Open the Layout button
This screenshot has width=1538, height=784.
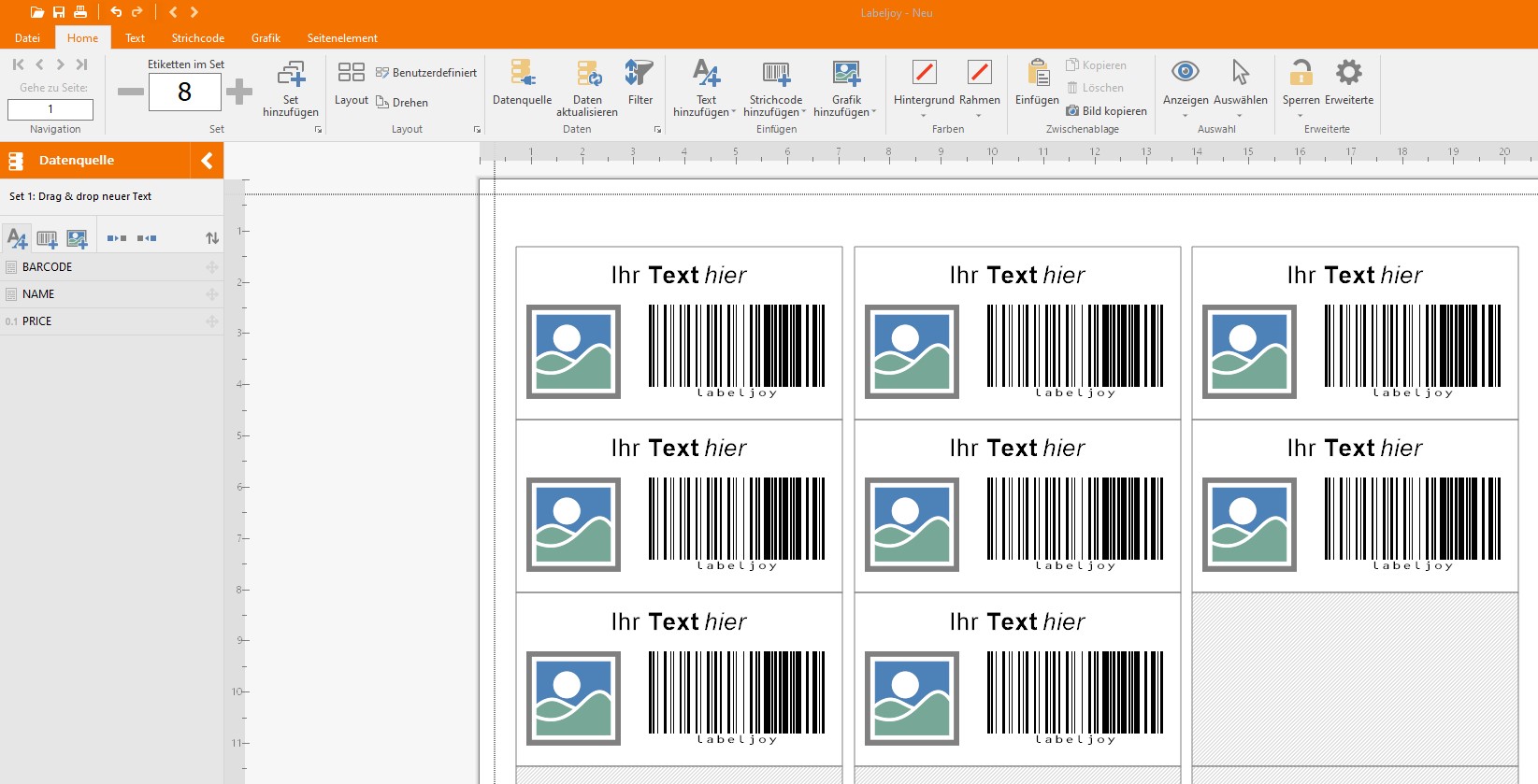point(352,84)
